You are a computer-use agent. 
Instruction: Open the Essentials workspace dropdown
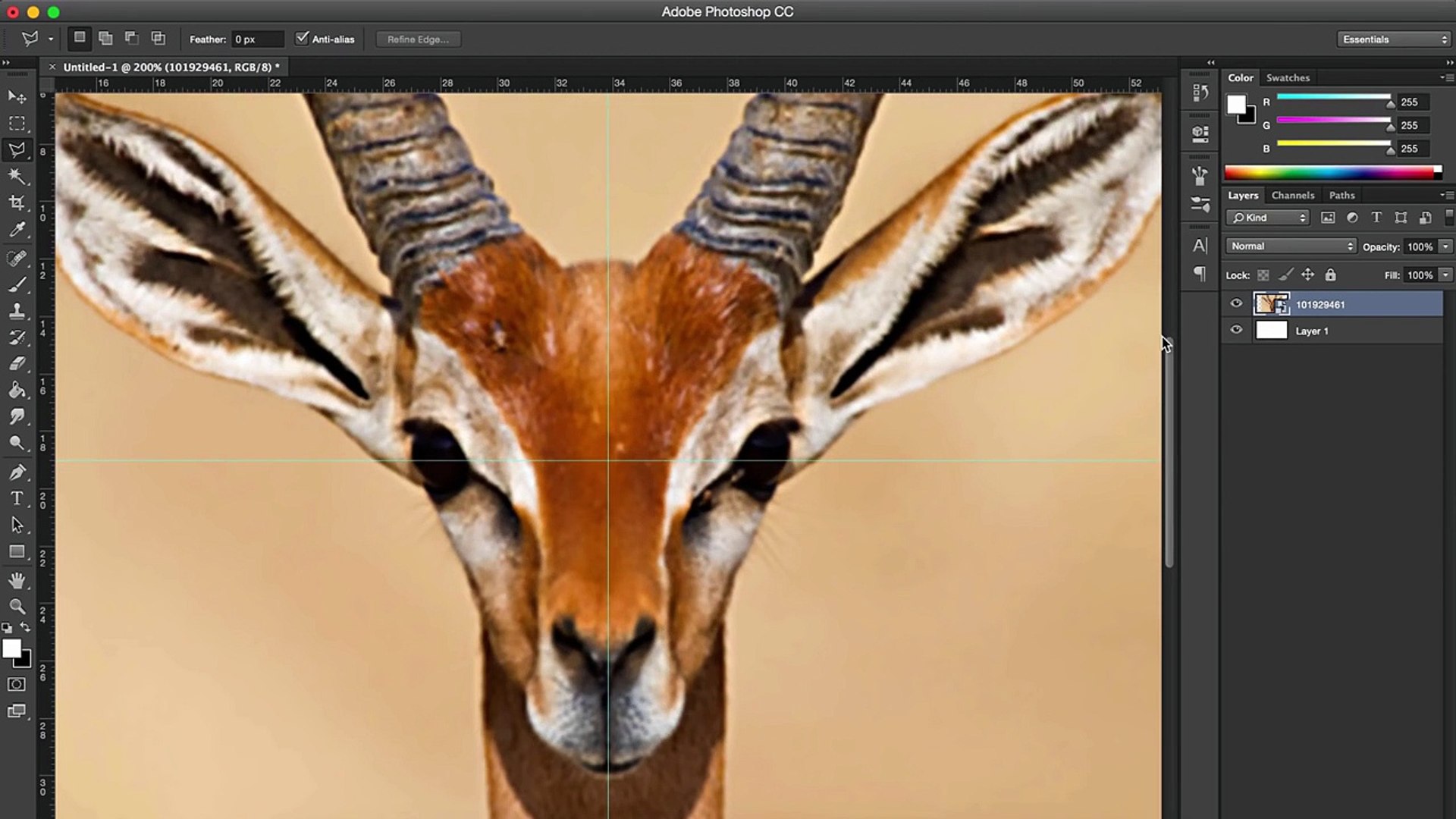tap(1394, 39)
